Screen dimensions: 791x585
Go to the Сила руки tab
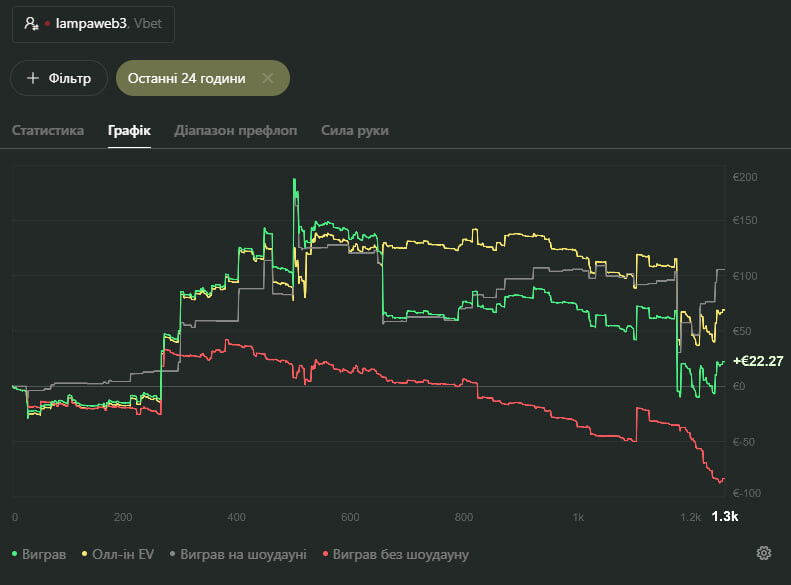pyautogui.click(x=354, y=130)
